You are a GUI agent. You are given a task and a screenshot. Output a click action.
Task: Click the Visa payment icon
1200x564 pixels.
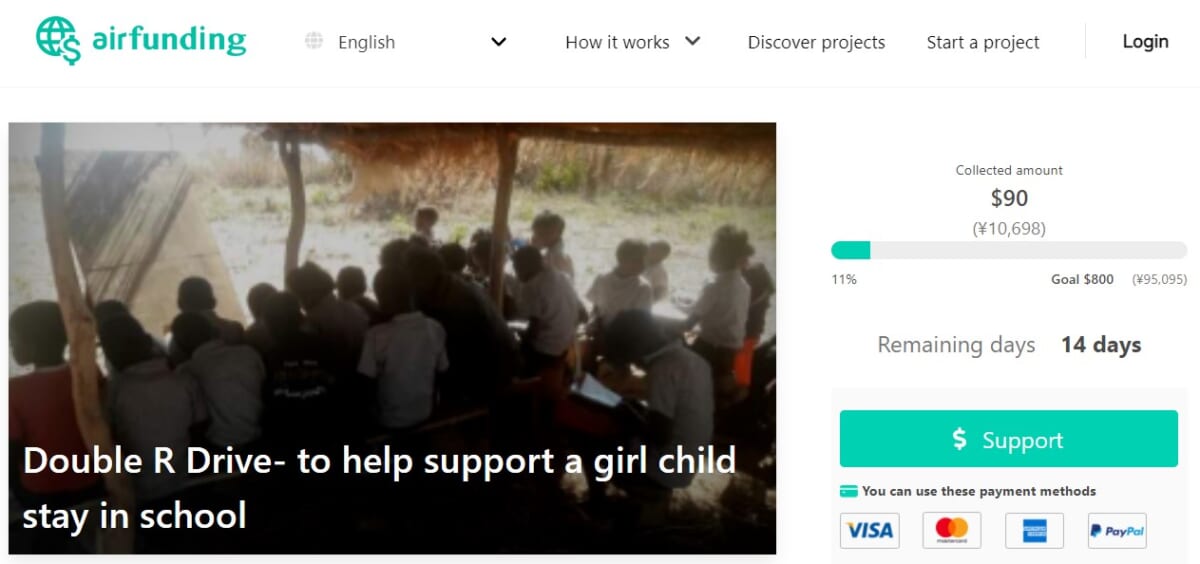pos(869,530)
